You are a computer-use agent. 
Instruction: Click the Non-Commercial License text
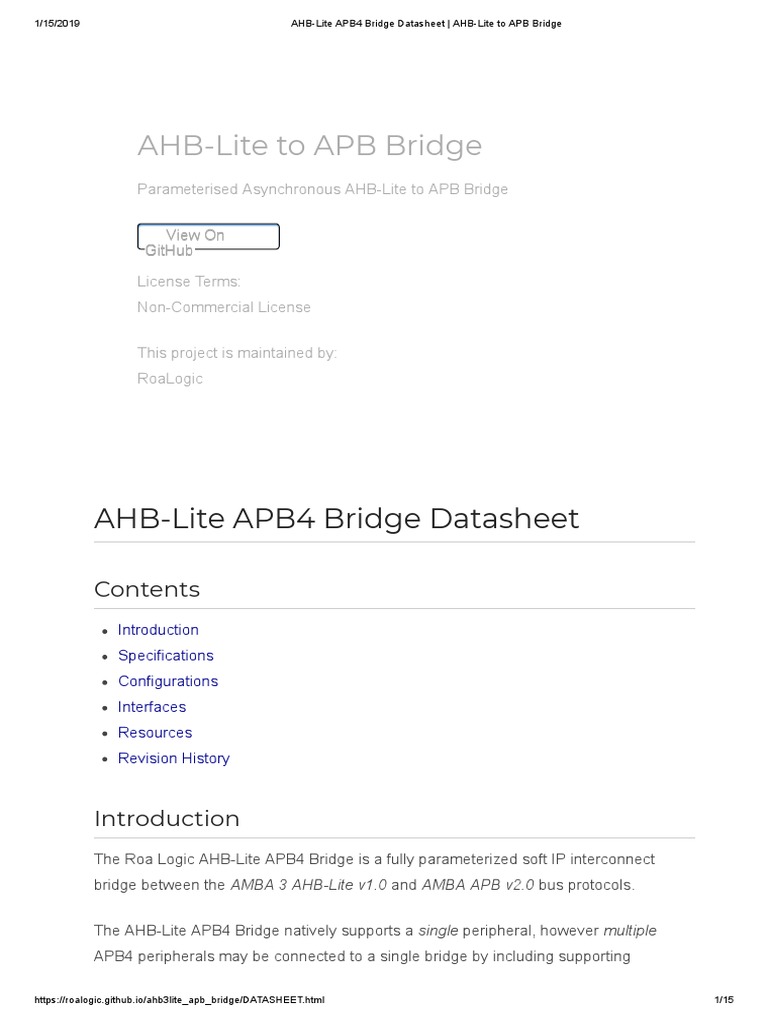click(x=224, y=307)
